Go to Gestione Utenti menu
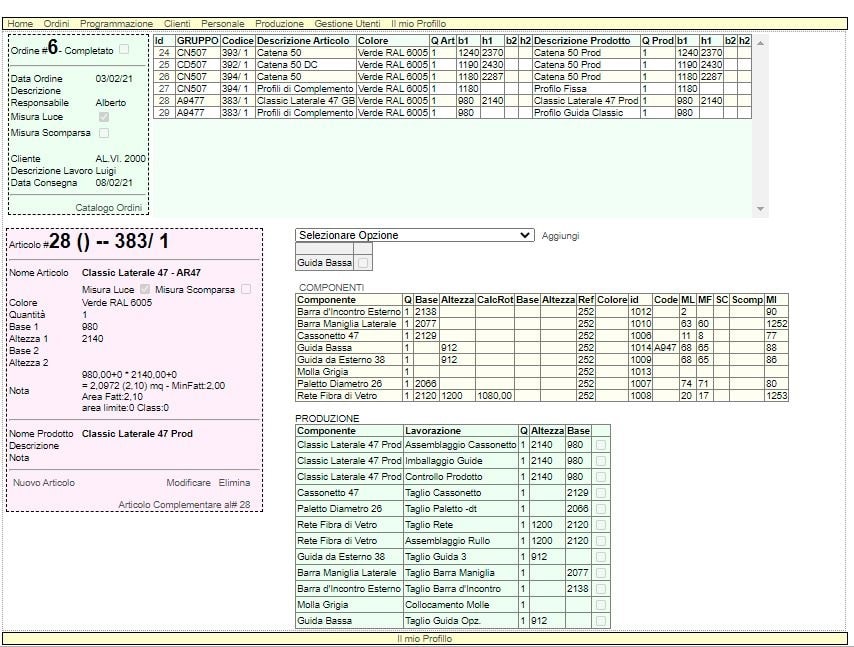The height and width of the screenshot is (647, 854). tap(347, 23)
